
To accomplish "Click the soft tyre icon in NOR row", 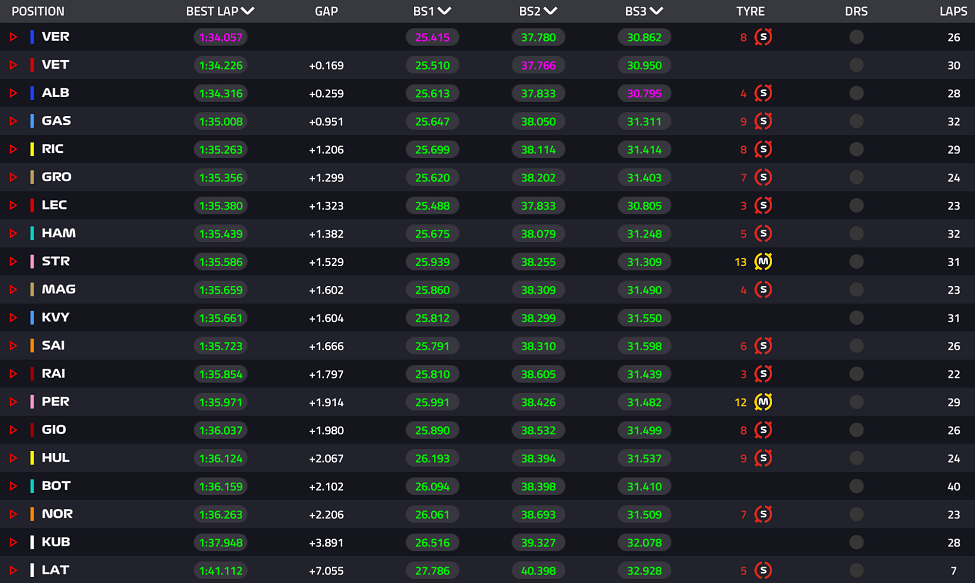I will pyautogui.click(x=763, y=514).
